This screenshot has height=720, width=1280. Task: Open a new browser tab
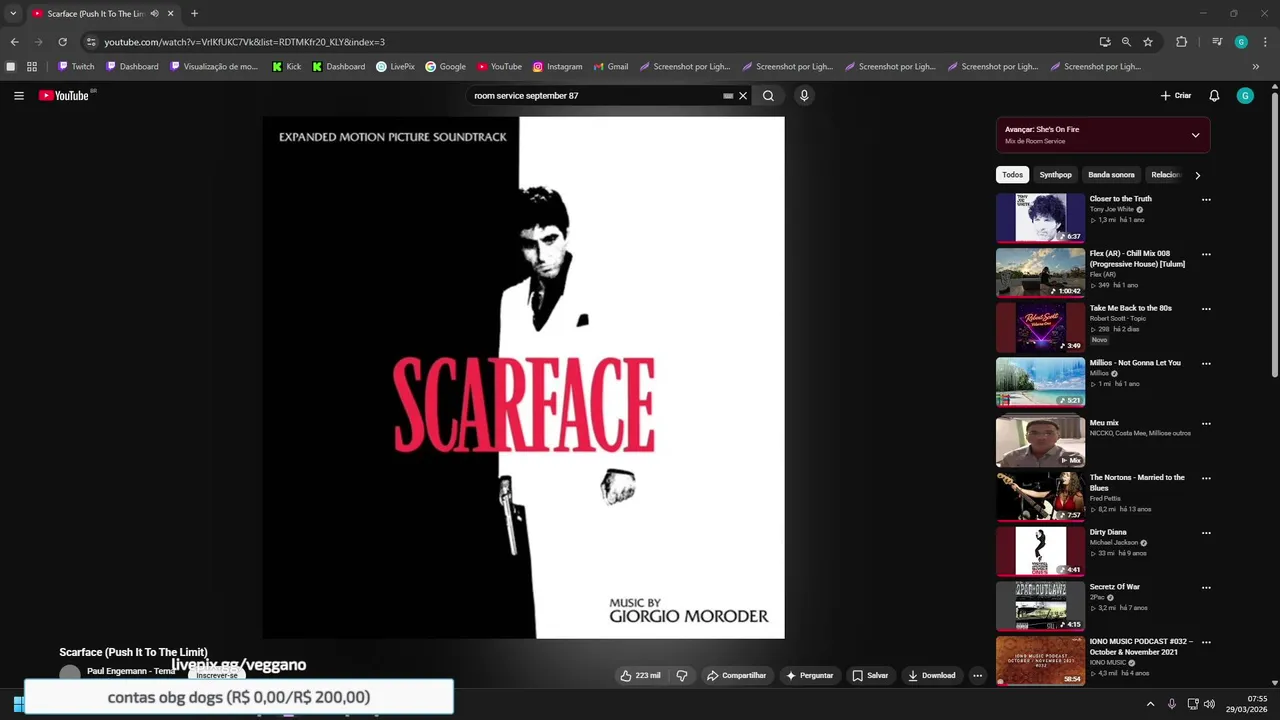[194, 14]
